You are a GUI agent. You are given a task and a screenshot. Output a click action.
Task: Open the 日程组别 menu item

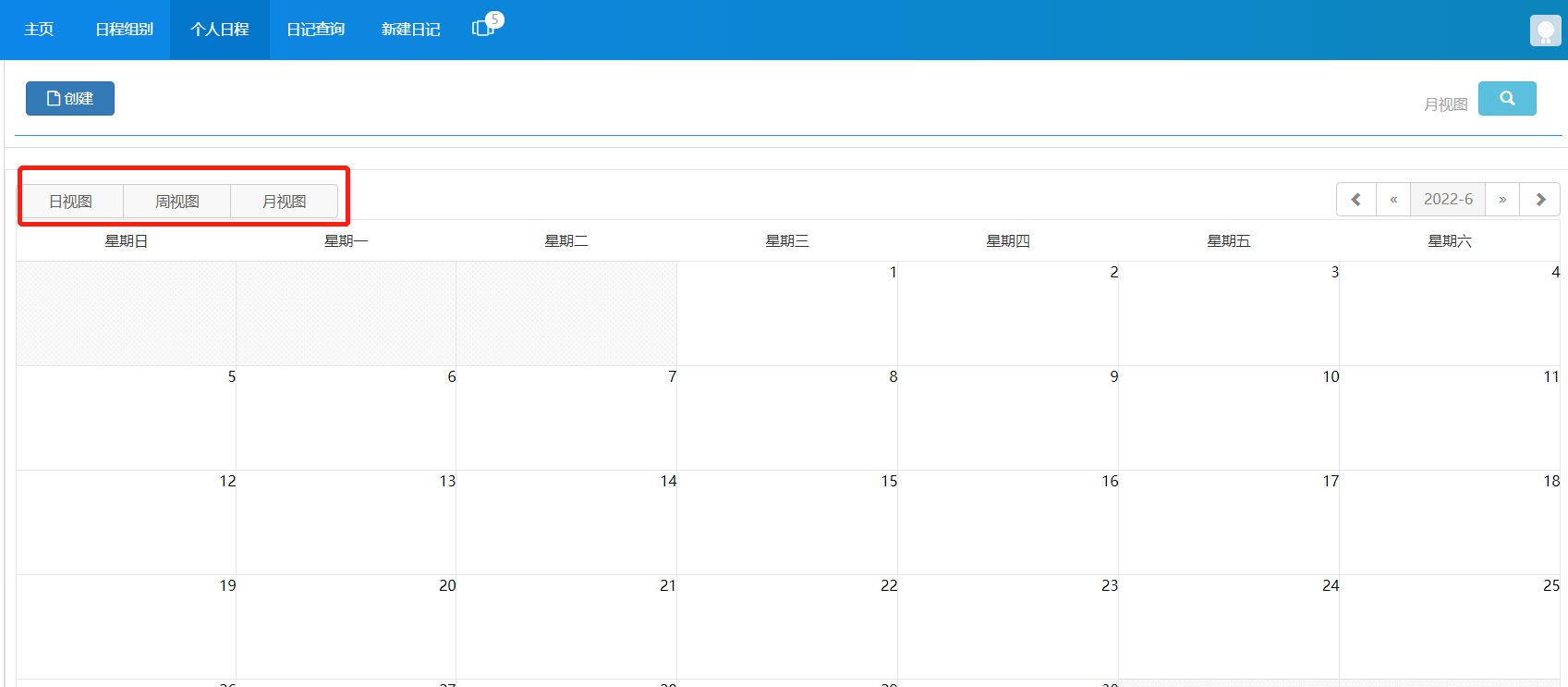[125, 30]
